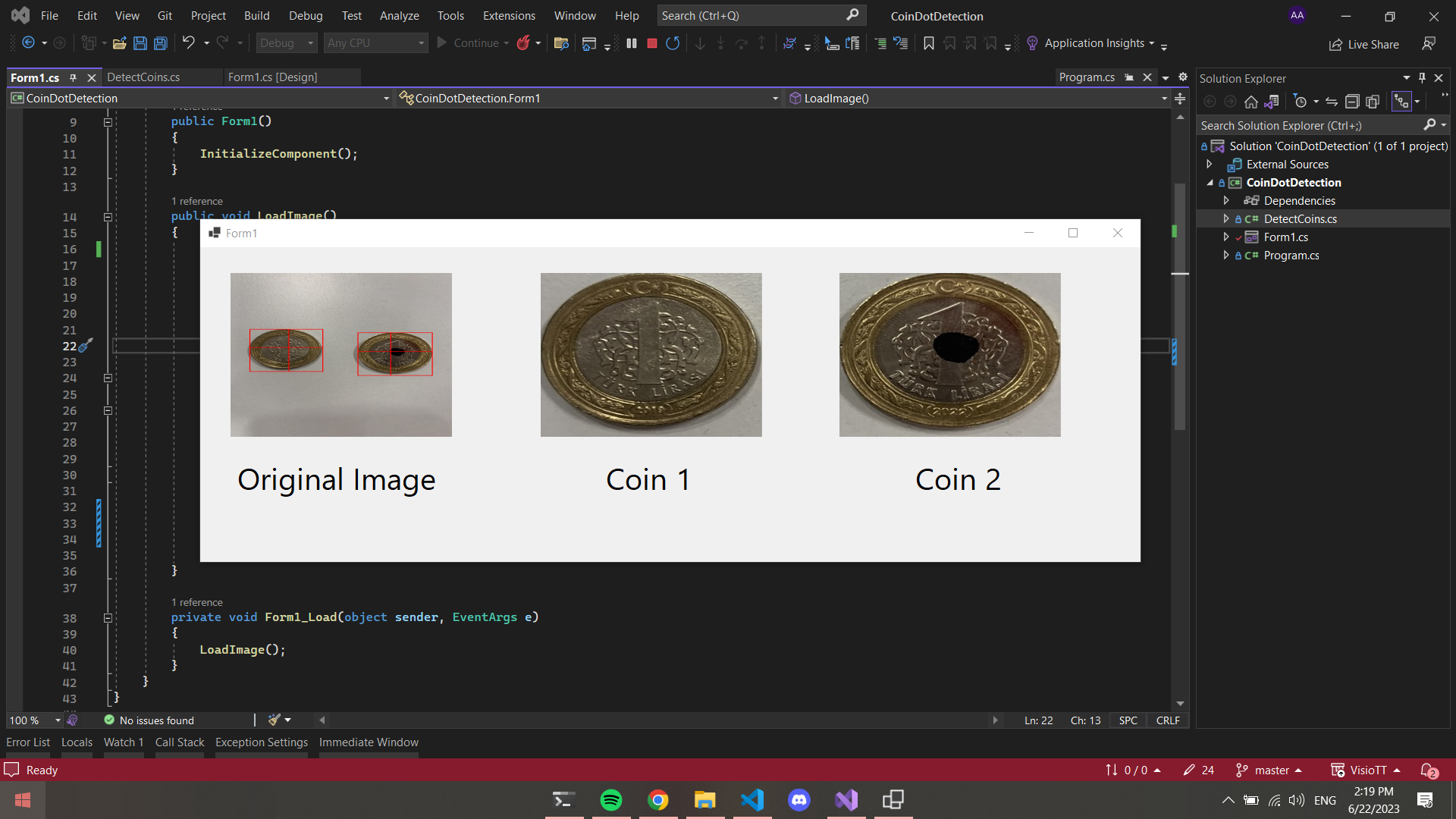Open Spotify from the taskbar

[610, 800]
